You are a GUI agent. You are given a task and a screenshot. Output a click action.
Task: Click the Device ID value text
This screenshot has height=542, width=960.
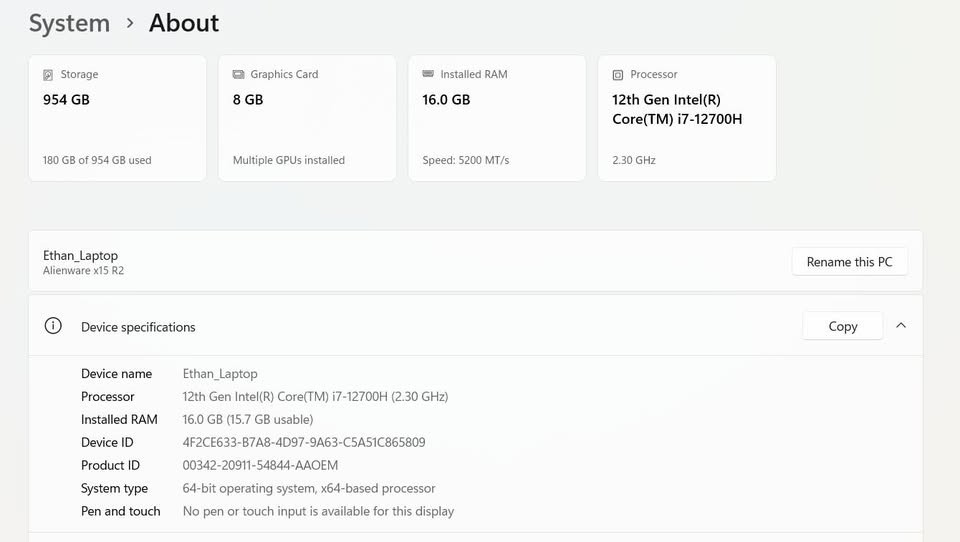point(304,442)
